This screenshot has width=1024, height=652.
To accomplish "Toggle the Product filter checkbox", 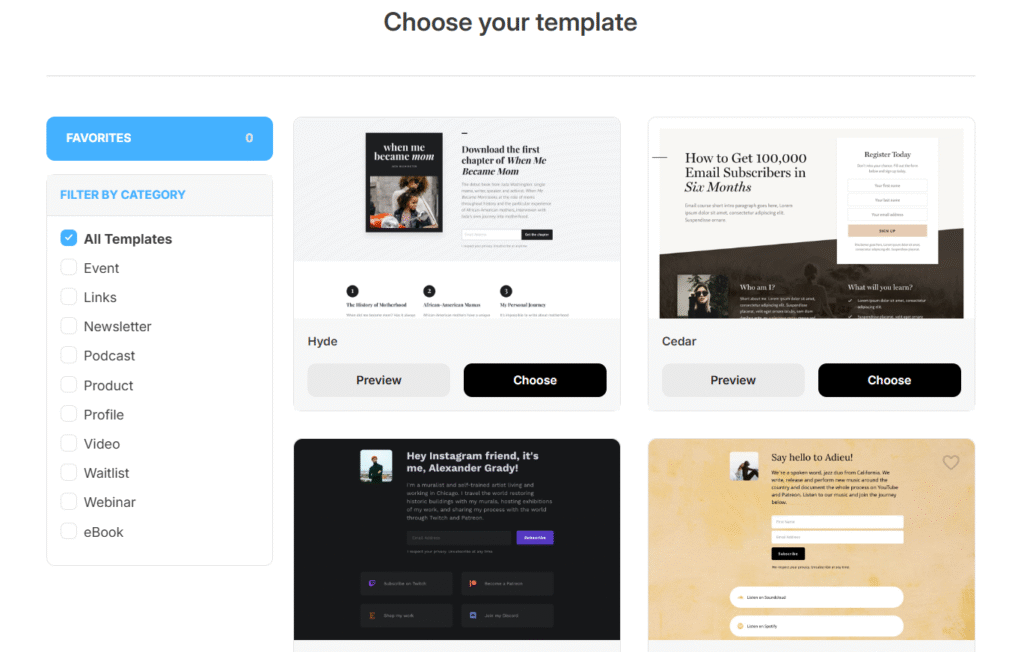I will [x=69, y=384].
